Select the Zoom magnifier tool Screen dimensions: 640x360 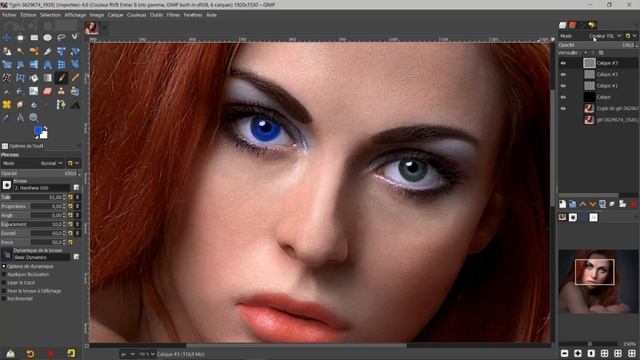coord(33,118)
